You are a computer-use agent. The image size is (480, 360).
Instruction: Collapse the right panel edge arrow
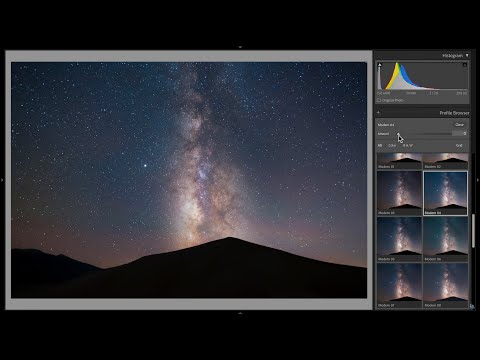478,180
